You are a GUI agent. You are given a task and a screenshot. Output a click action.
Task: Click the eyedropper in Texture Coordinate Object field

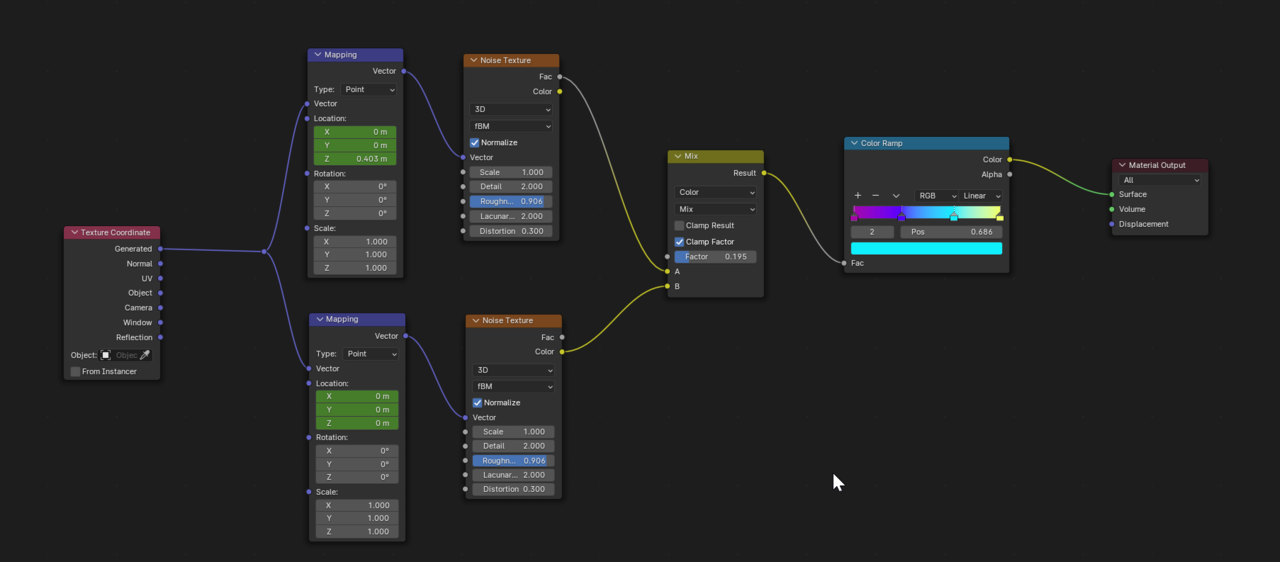point(145,355)
